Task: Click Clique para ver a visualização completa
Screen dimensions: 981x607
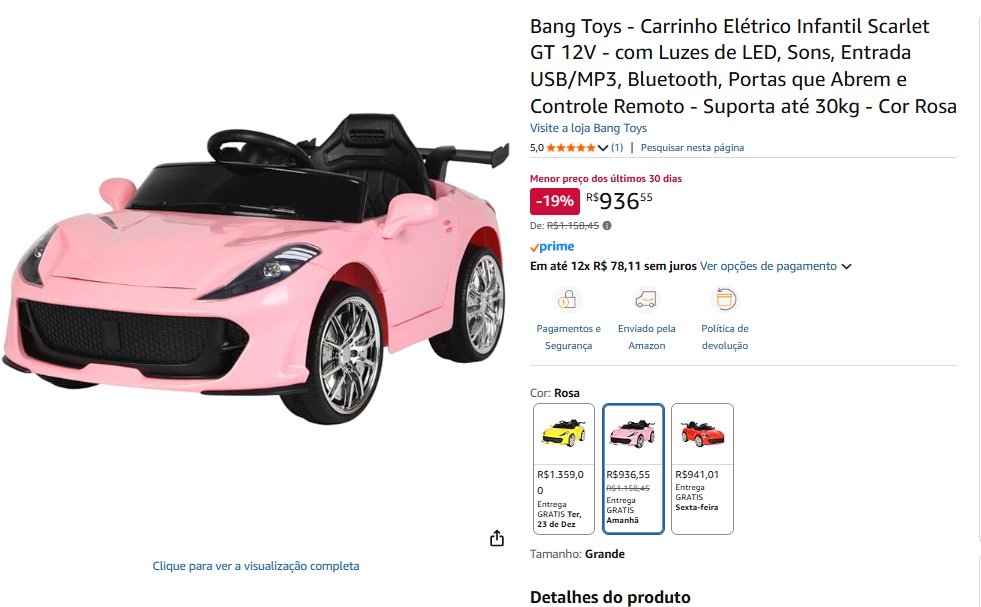Action: (x=256, y=566)
